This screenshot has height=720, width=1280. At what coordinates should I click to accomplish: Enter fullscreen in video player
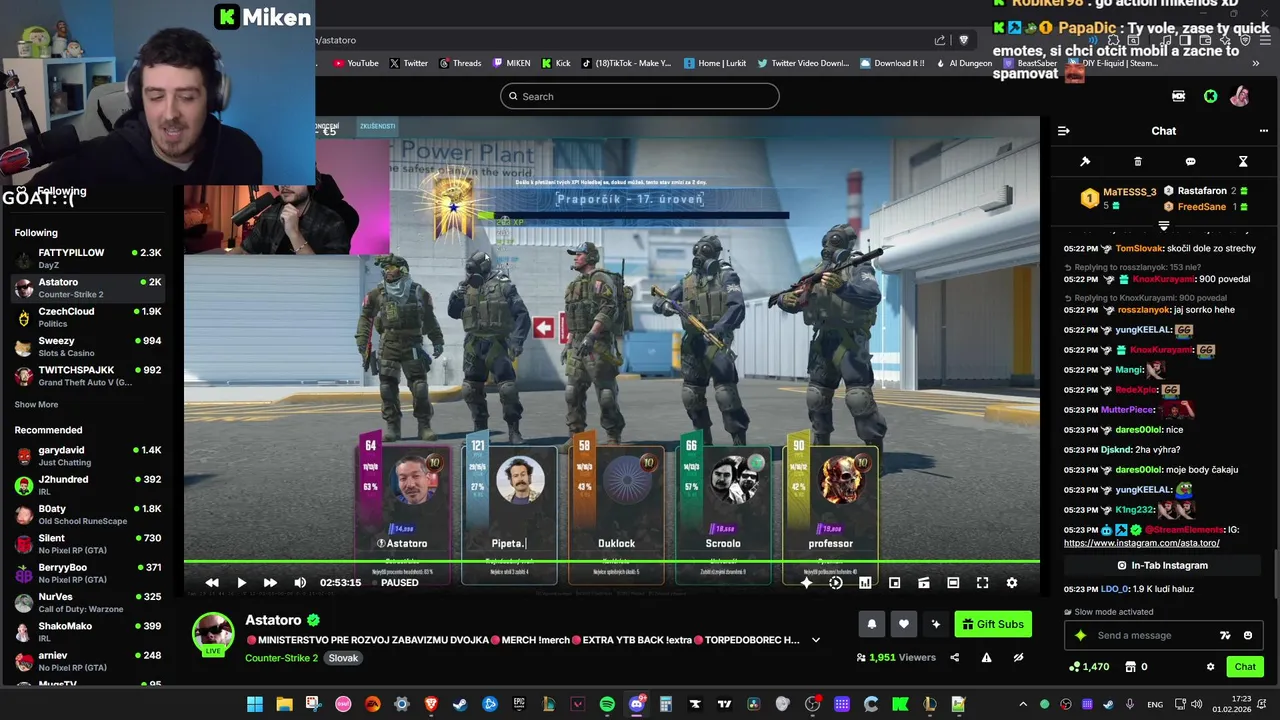[x=982, y=583]
